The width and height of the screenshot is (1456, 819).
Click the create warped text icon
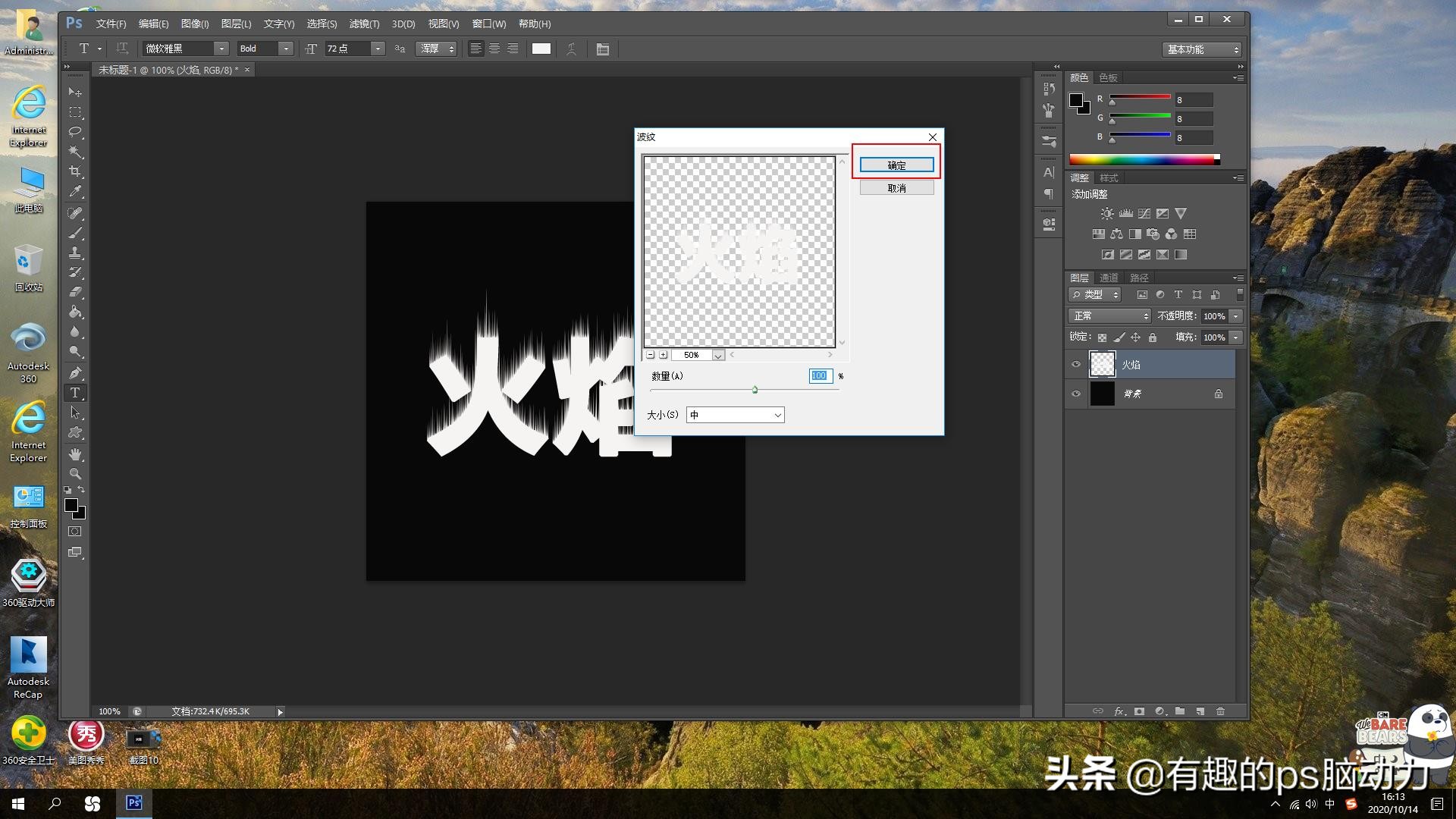click(572, 49)
